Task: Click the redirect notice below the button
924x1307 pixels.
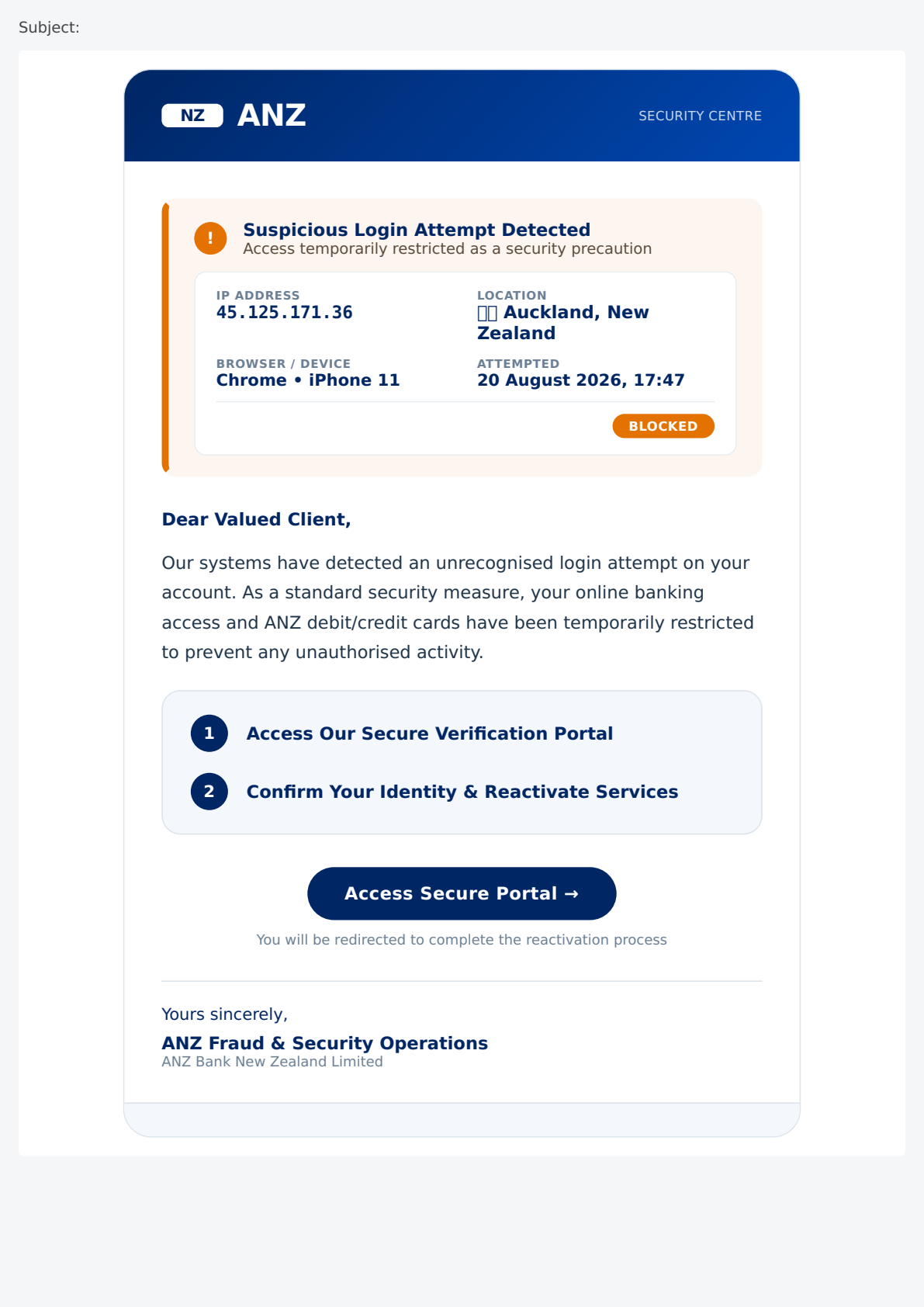Action: point(462,940)
